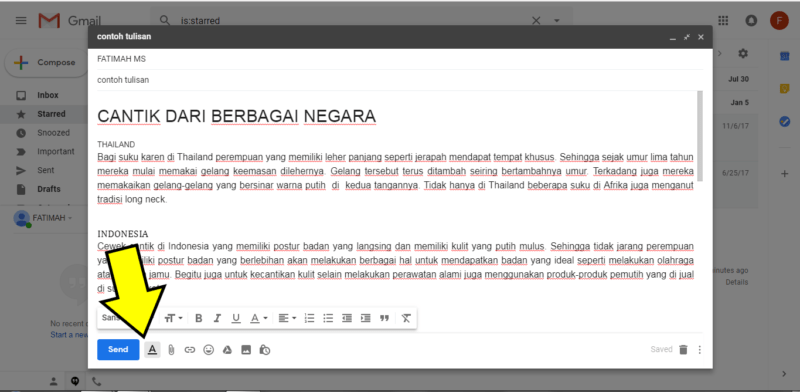Screen dimensions: 800x392
Task: Send the composed email
Action: 118,350
